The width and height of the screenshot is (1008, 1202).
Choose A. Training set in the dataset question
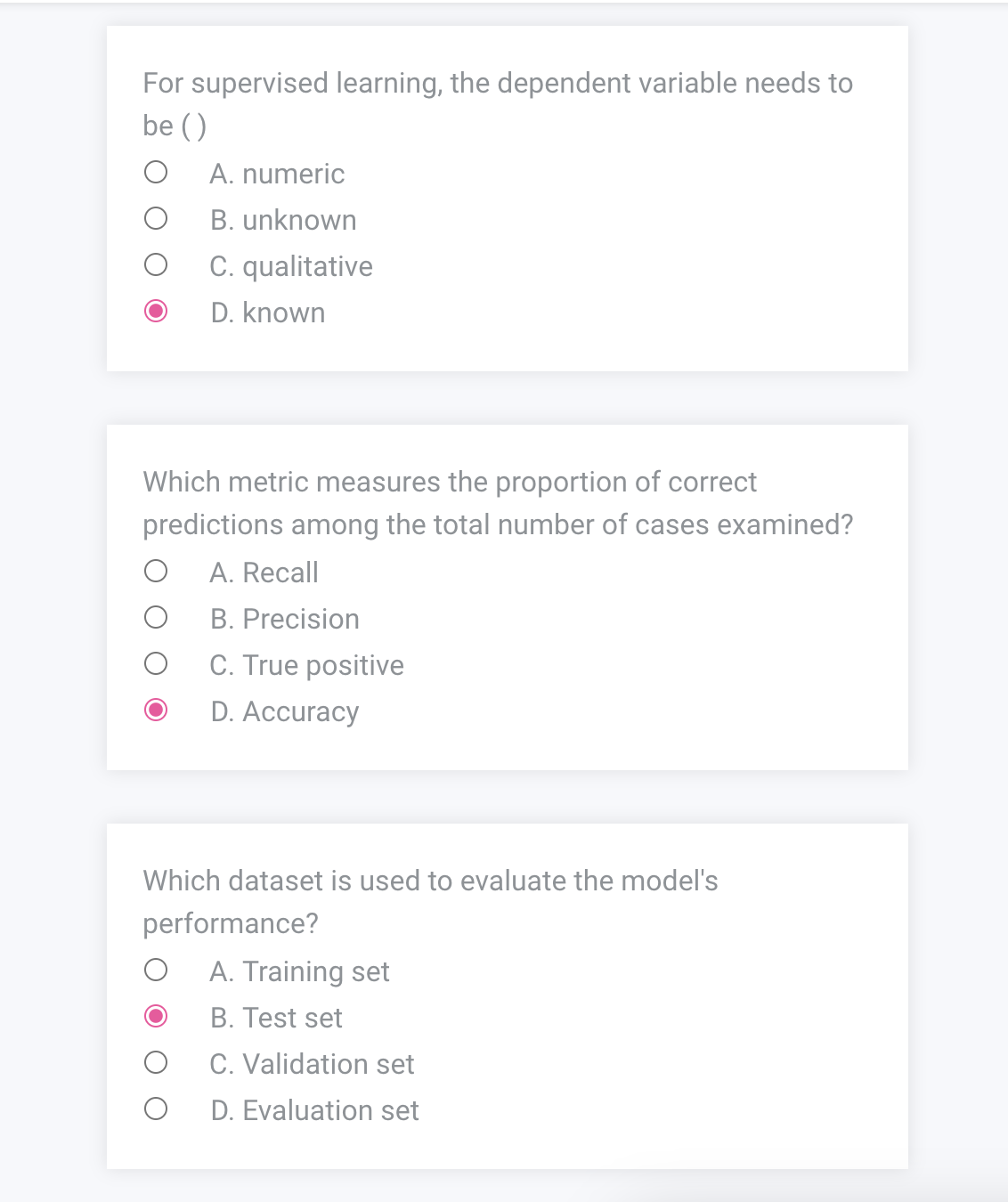coord(155,970)
